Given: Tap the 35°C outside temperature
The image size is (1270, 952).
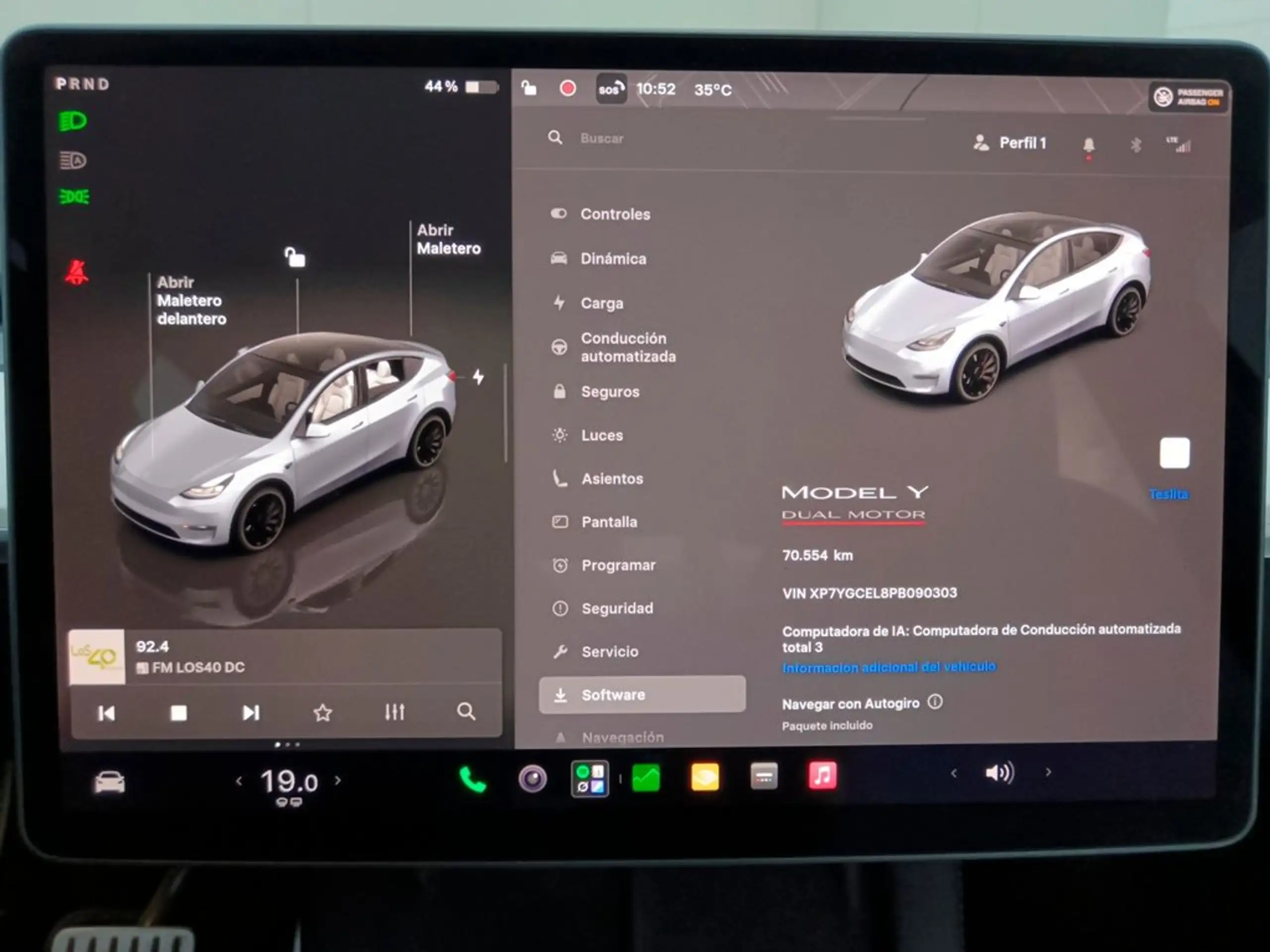Looking at the screenshot, I should [712, 90].
